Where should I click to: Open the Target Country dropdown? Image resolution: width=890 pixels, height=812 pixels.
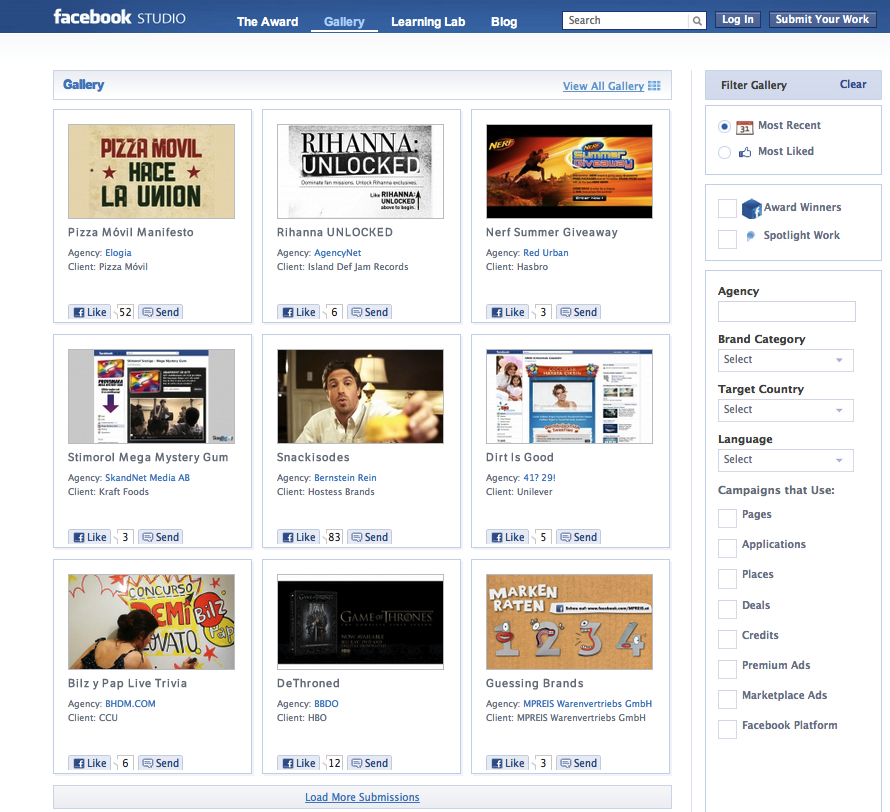(786, 410)
